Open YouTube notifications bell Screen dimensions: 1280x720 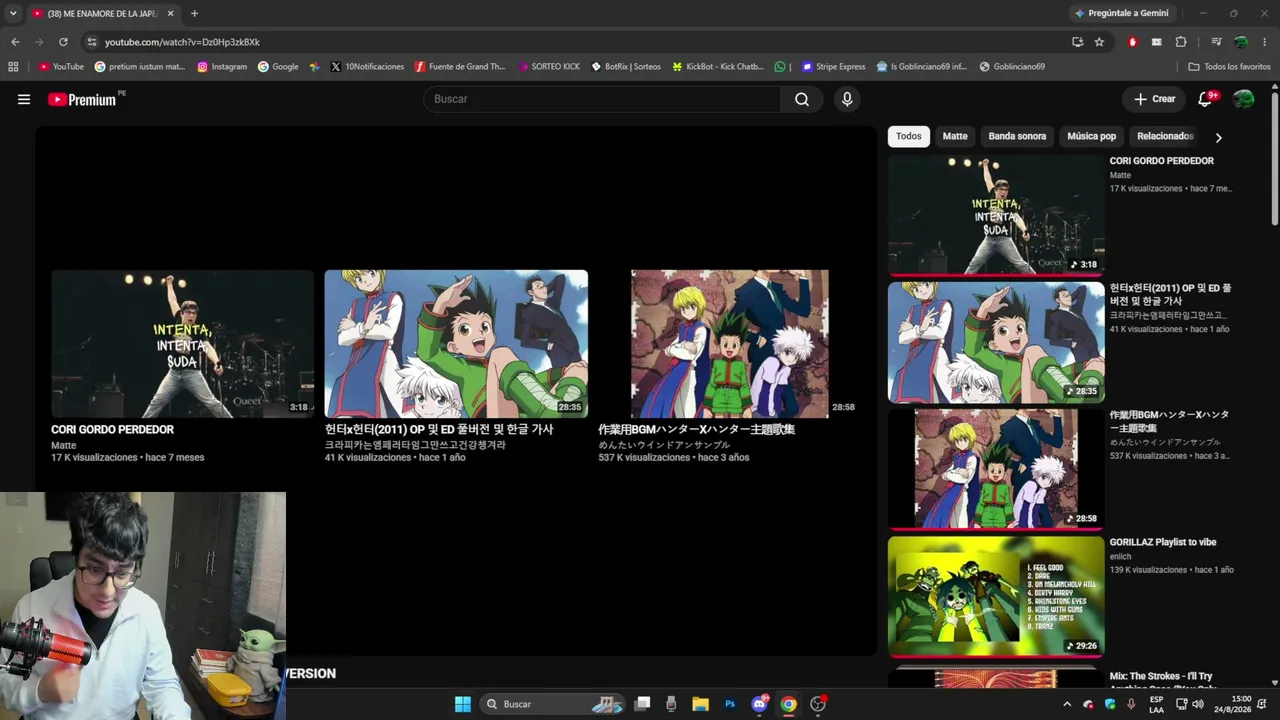pos(1205,99)
